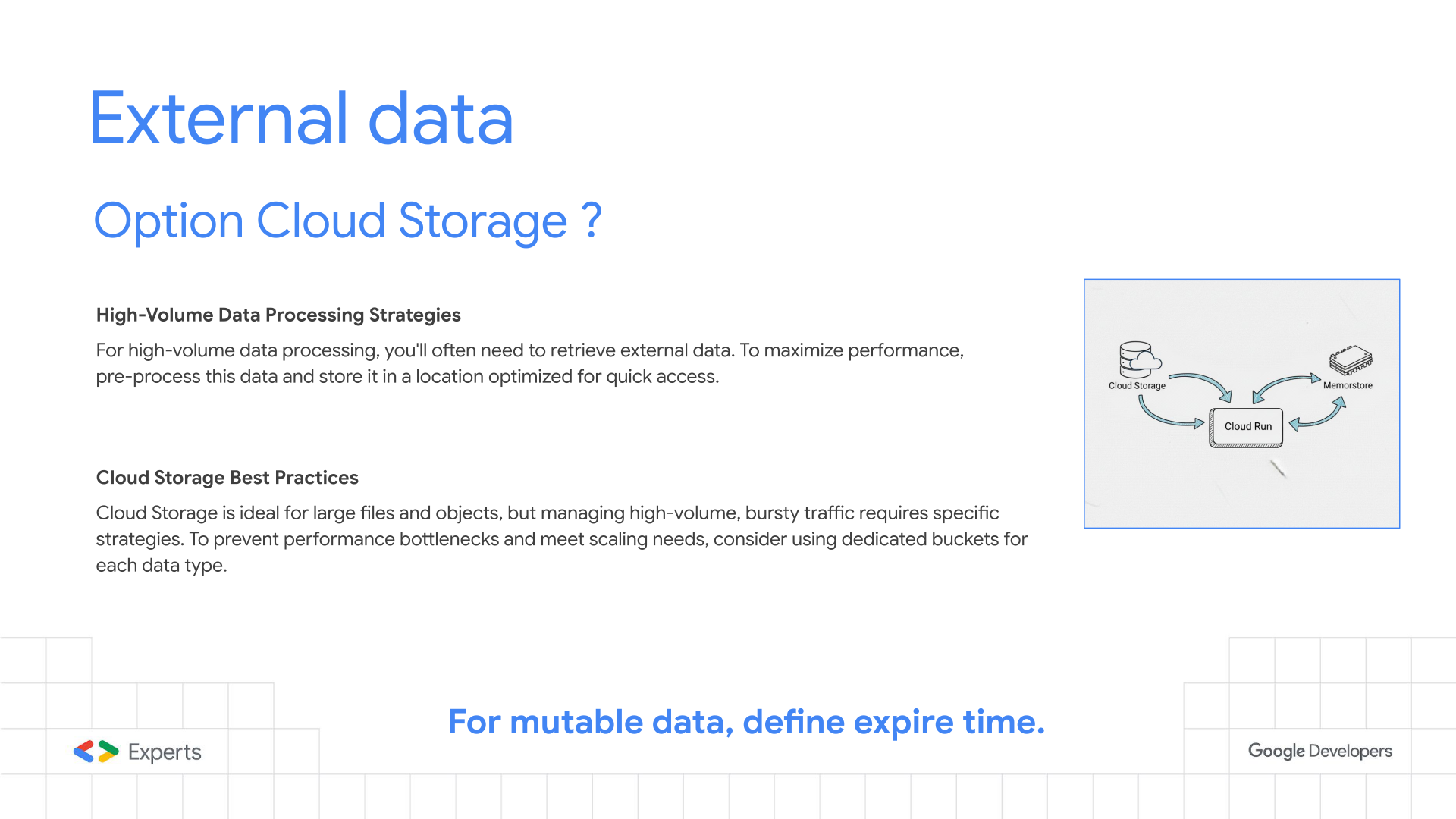This screenshot has width=1456, height=819.
Task: Click the "Cloud Storage" label under database icon
Action: point(1137,386)
